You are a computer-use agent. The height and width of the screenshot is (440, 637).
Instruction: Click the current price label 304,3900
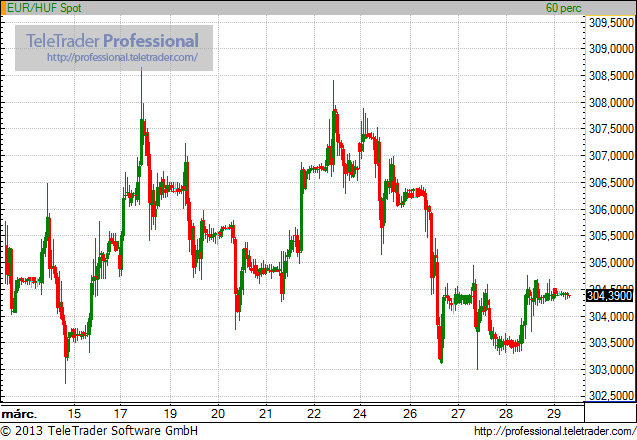(x=610, y=295)
